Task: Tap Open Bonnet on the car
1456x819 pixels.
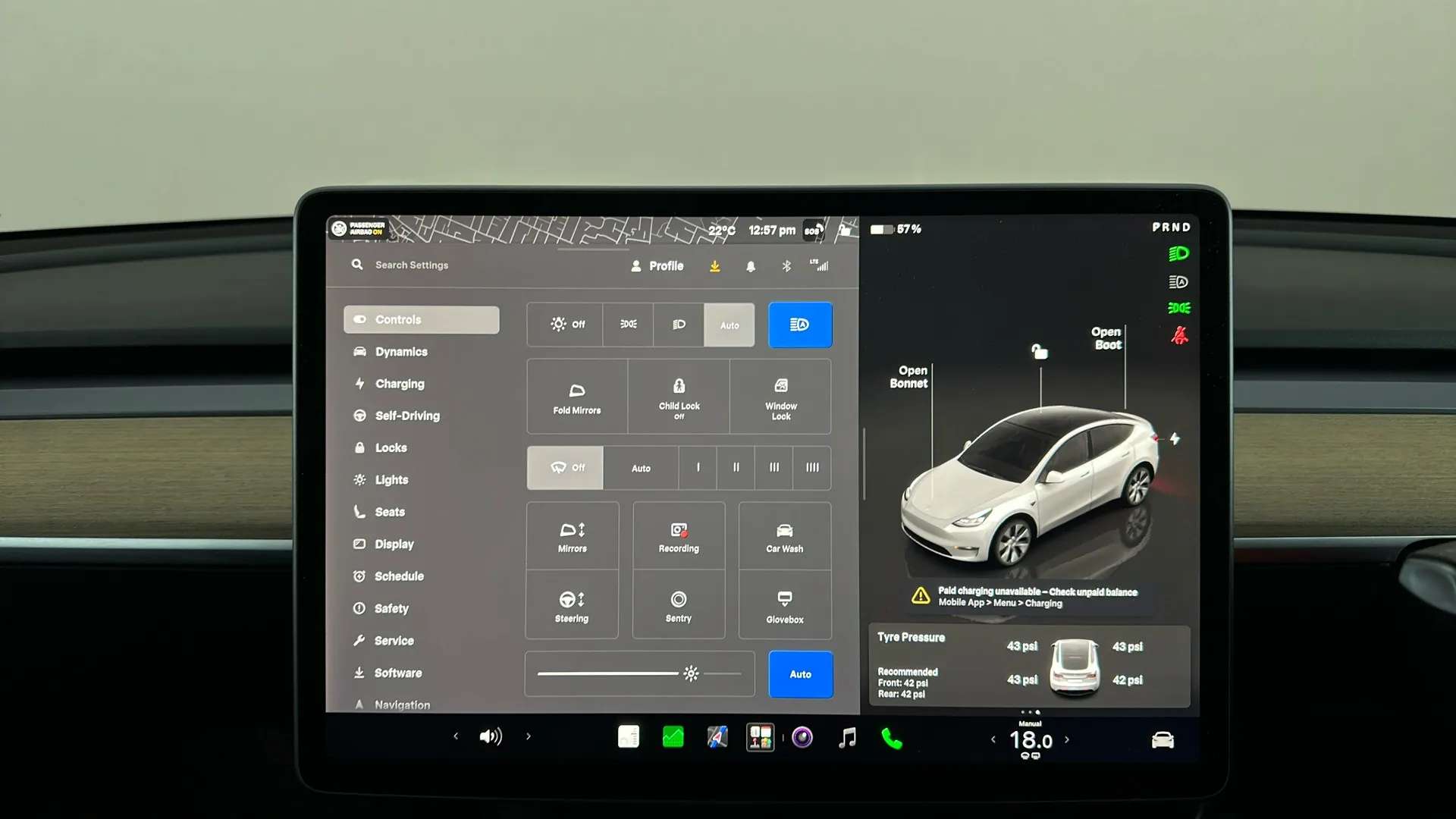Action: [908, 377]
